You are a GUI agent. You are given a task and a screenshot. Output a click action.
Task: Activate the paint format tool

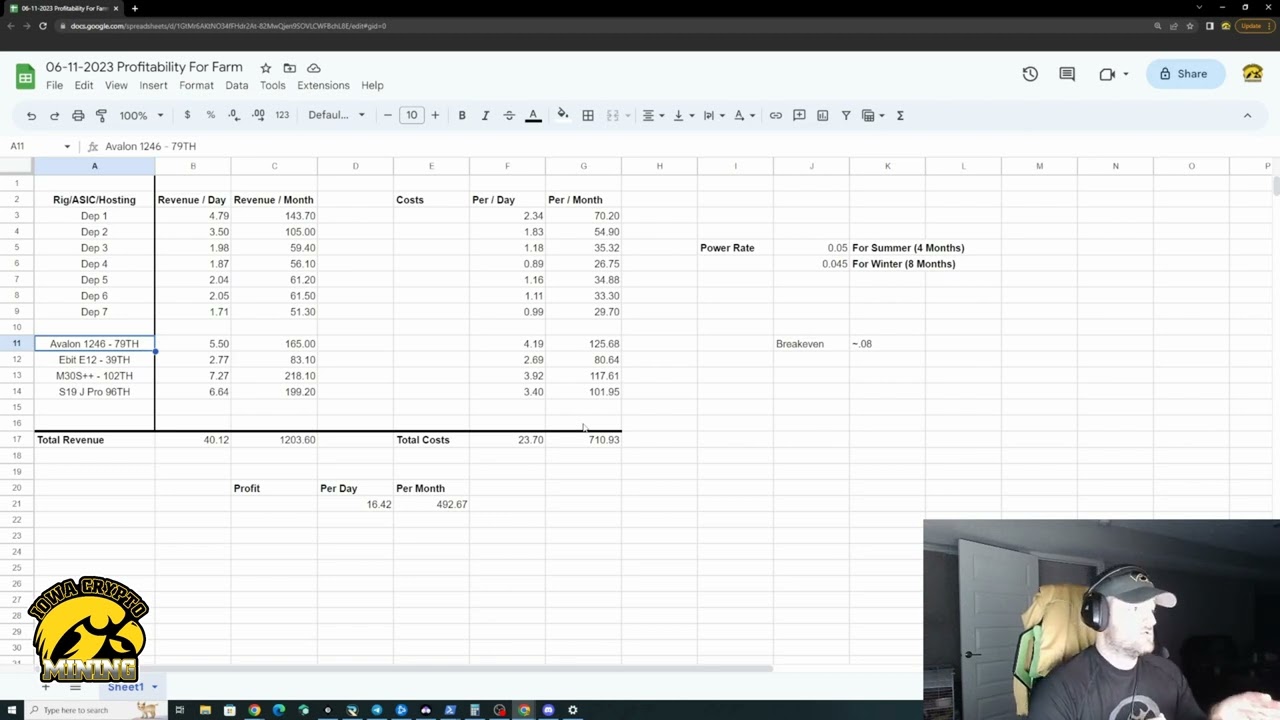(x=101, y=116)
